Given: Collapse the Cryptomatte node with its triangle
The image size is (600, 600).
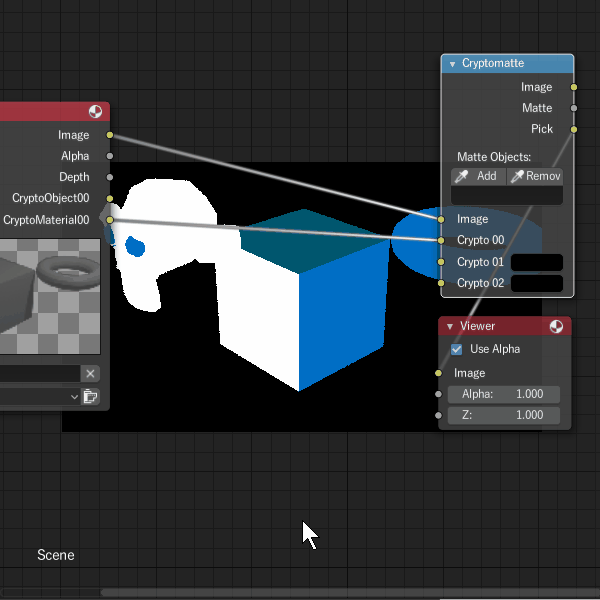Looking at the screenshot, I should (x=452, y=64).
